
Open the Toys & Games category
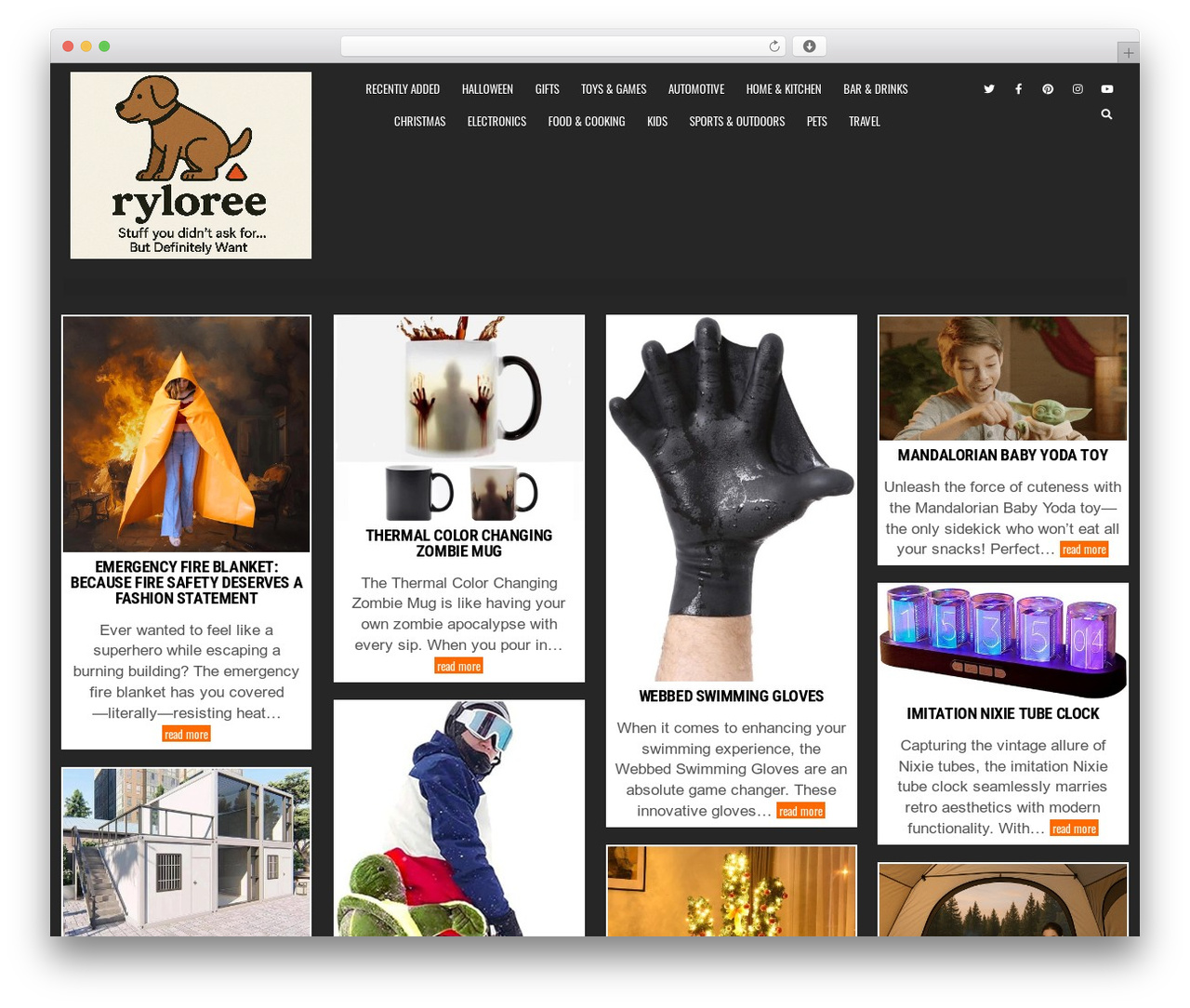point(614,89)
